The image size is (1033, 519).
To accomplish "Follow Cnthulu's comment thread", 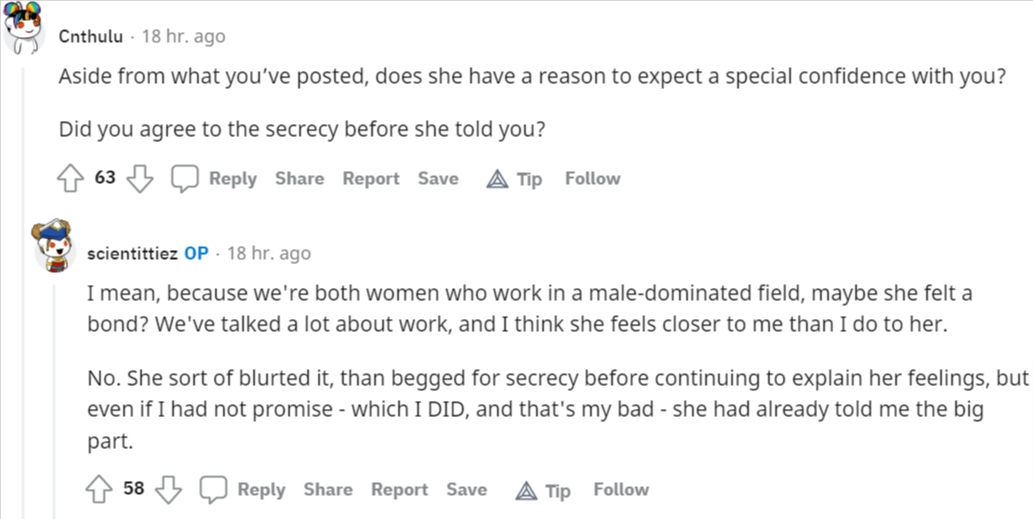I will (x=593, y=178).
